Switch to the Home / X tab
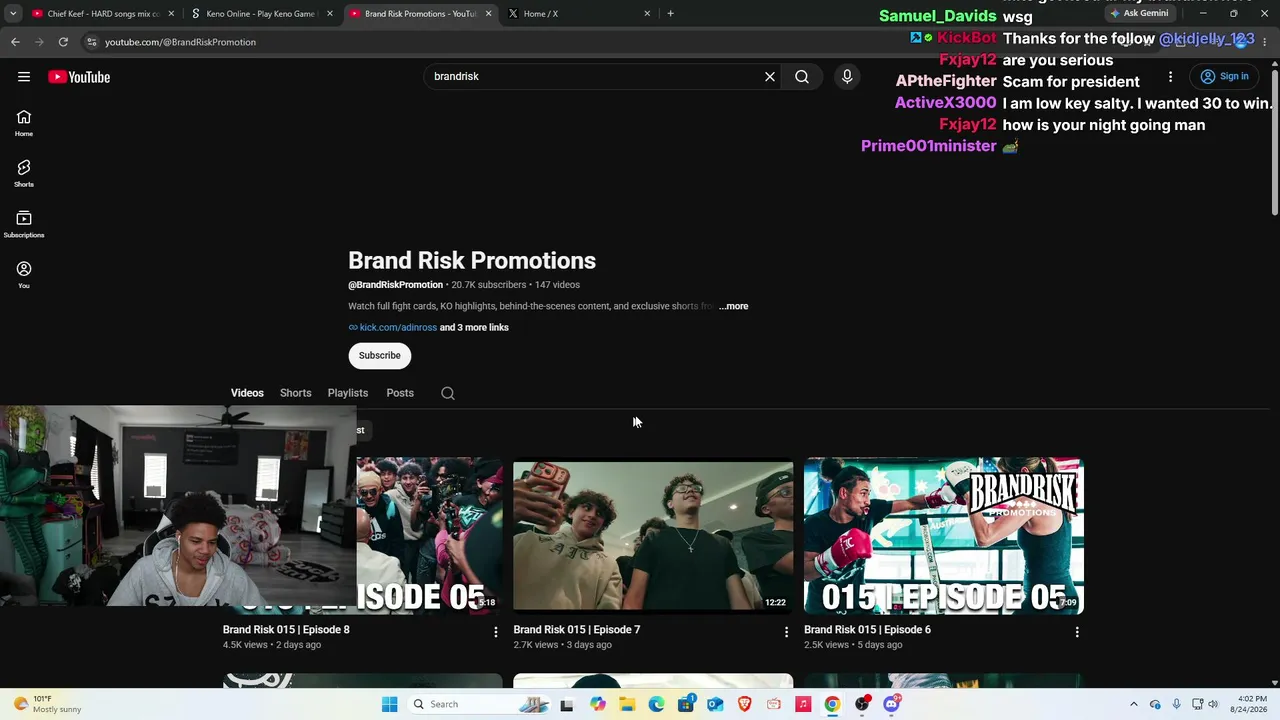The width and height of the screenshot is (1280, 720). [x=578, y=14]
